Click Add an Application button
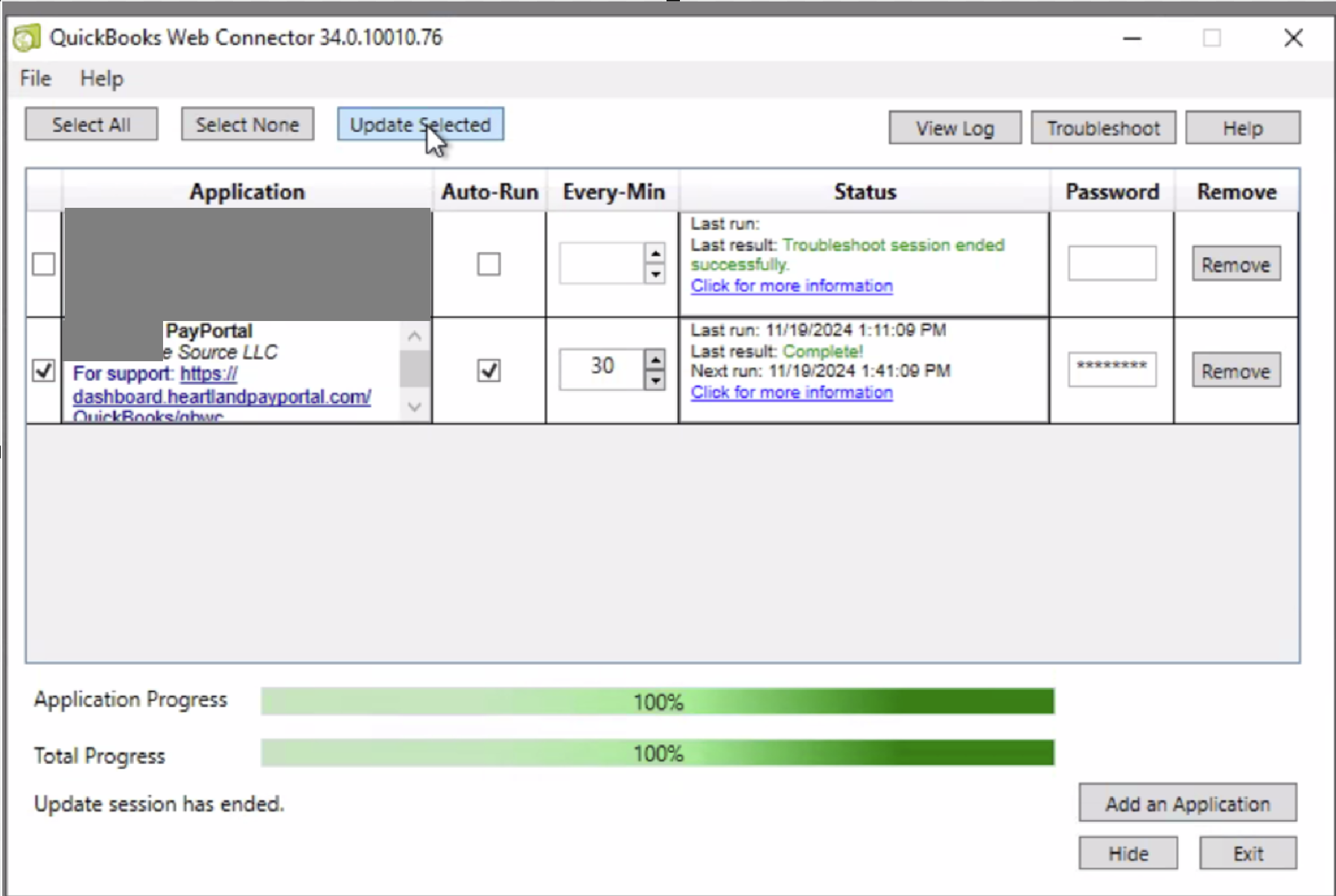Screen dimensions: 1336x896 [1188, 803]
